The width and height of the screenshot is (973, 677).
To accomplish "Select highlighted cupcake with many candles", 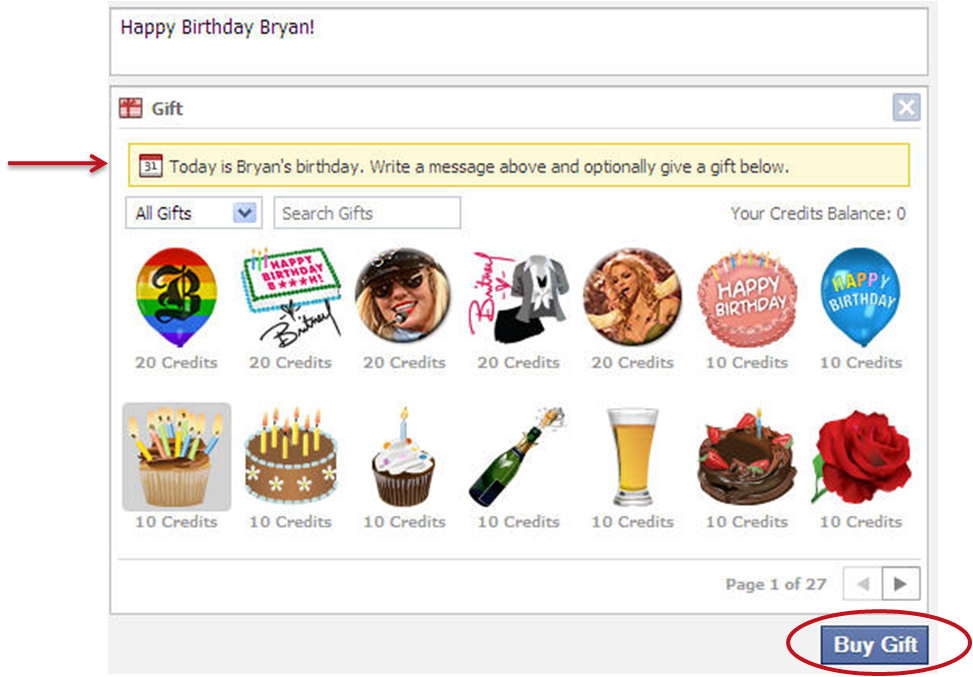I will tap(176, 457).
